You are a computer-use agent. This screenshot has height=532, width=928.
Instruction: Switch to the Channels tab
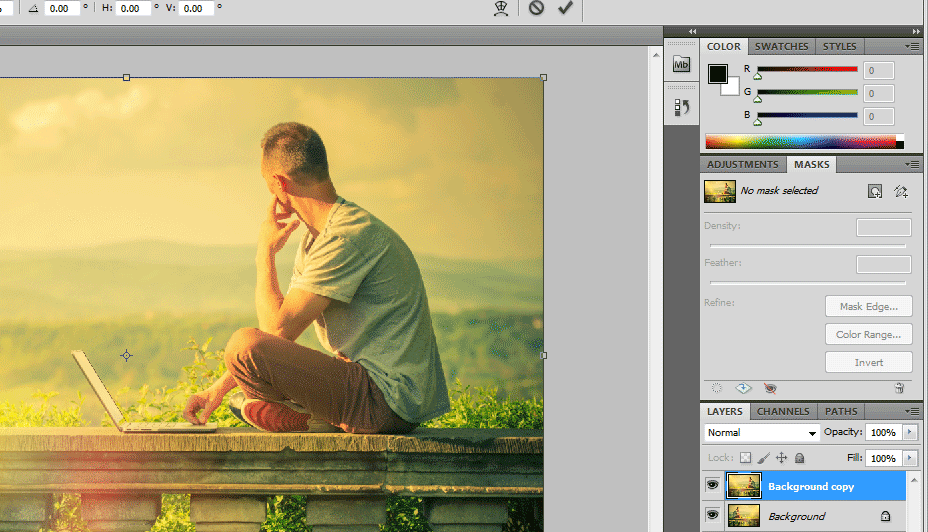click(x=783, y=411)
